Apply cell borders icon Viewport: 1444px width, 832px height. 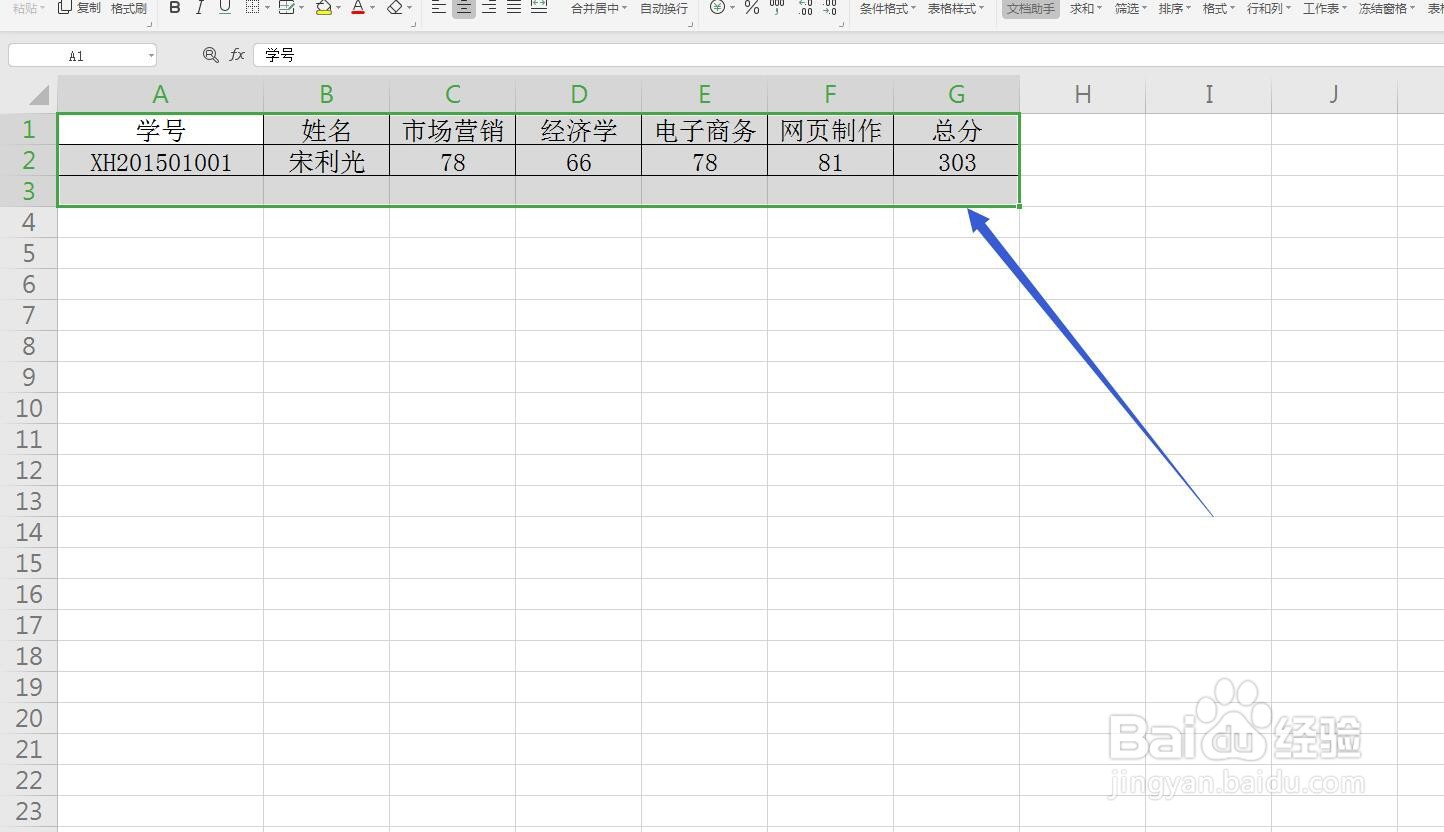tap(252, 8)
